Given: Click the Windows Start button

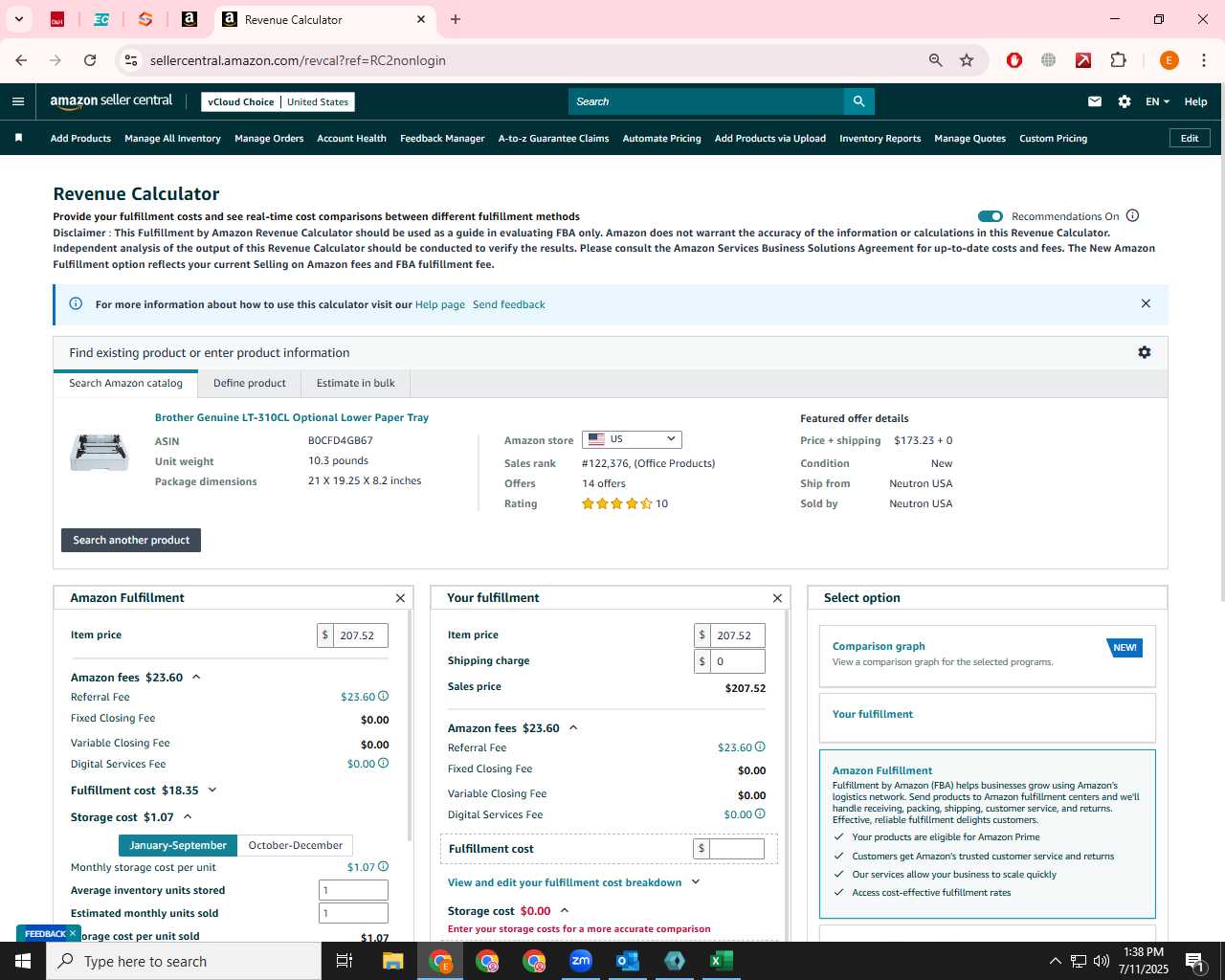Looking at the screenshot, I should [x=23, y=961].
